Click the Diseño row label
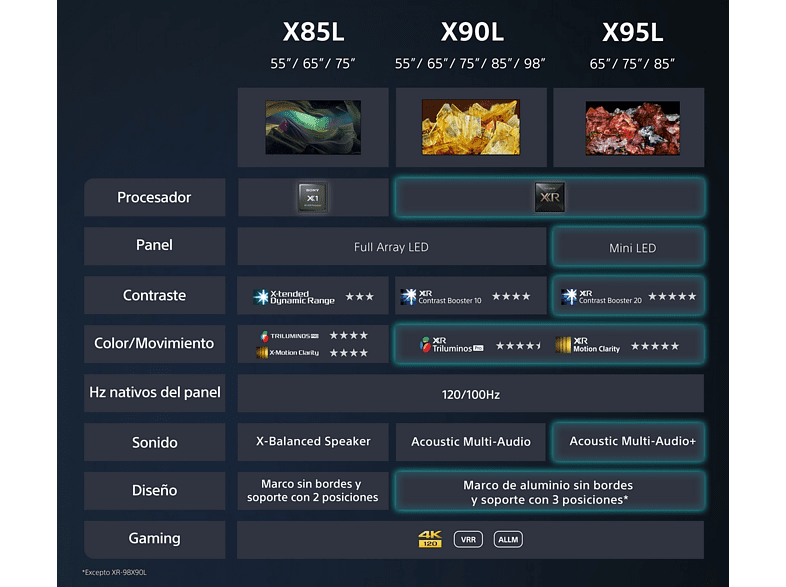This screenshot has height=587, width=786. point(154,490)
